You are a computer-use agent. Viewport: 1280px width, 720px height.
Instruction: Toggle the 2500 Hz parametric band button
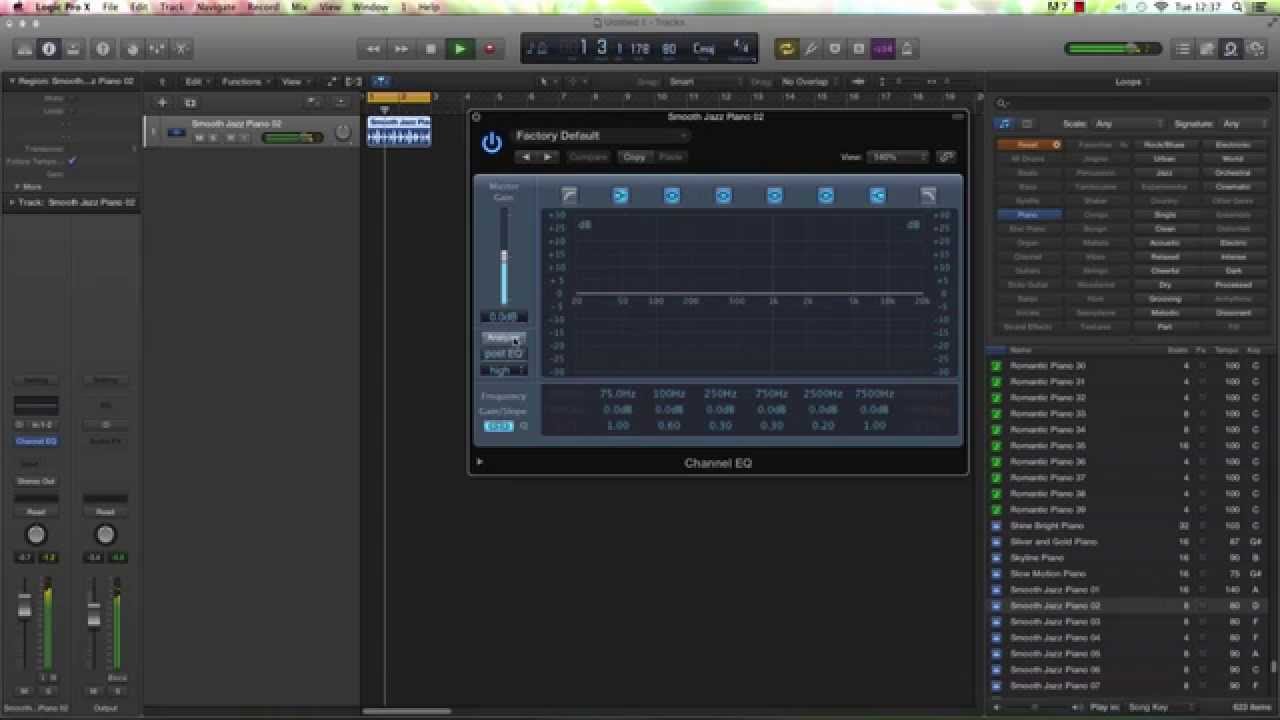pyautogui.click(x=826, y=195)
